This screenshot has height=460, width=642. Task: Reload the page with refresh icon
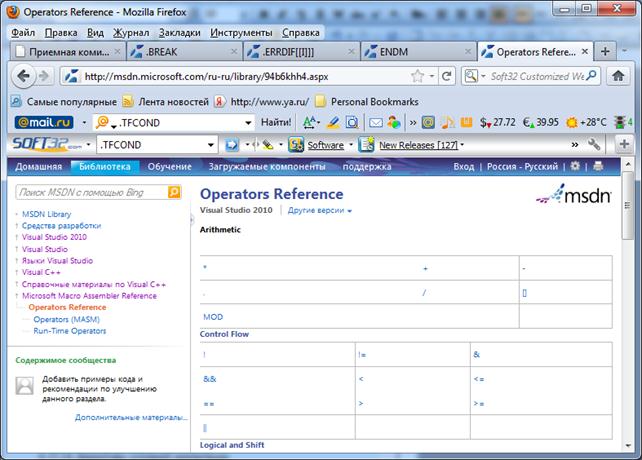coord(447,76)
